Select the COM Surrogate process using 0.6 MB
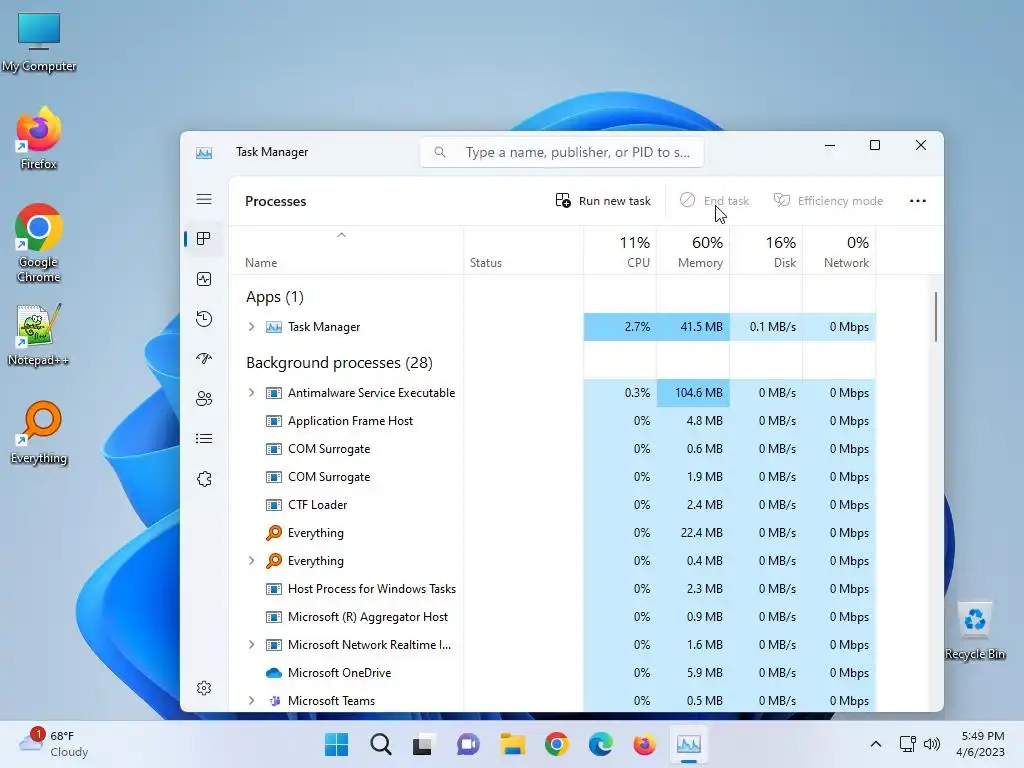 (x=552, y=449)
